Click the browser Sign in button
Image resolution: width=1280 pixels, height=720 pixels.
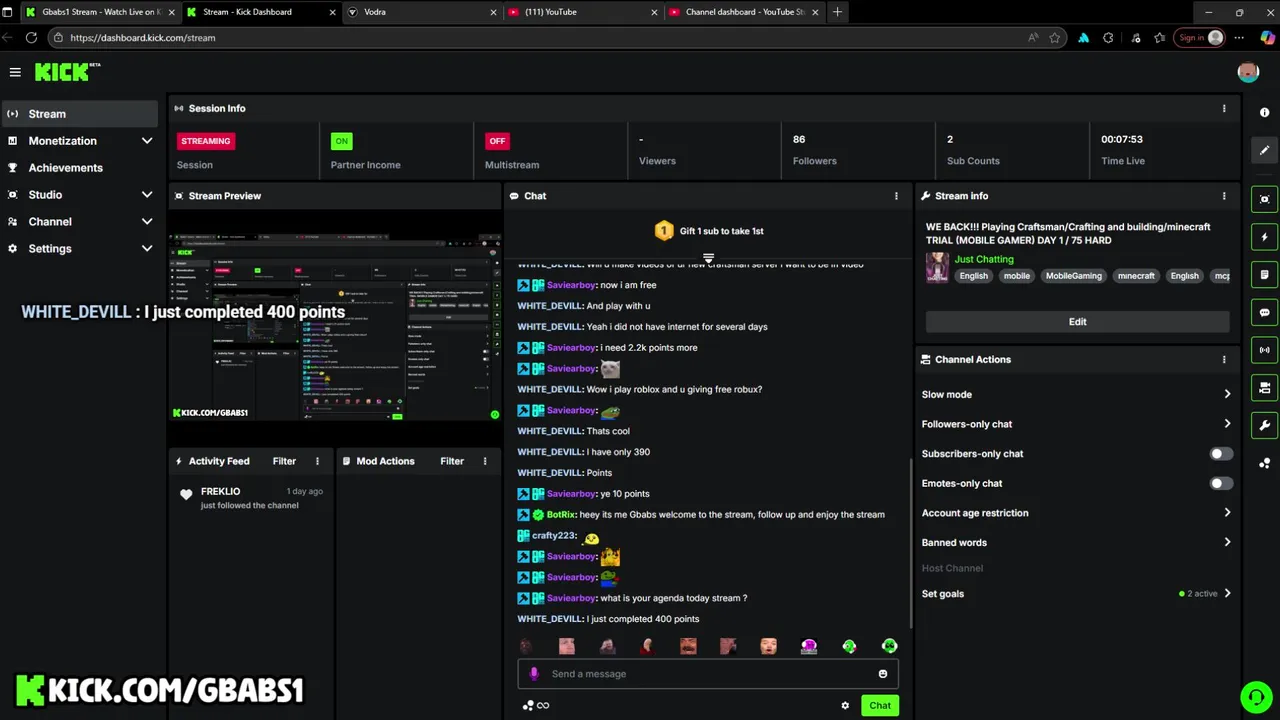[1200, 38]
